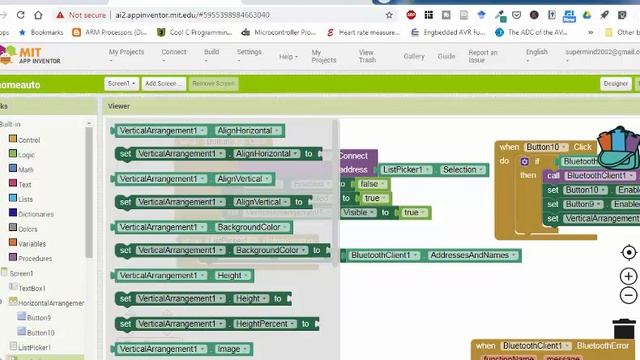Open the AlignHorizontal dropdown in the getter block

tap(249, 131)
